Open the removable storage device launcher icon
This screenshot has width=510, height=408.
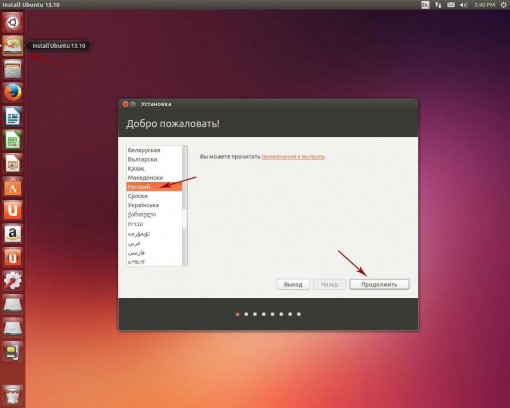tap(13, 351)
